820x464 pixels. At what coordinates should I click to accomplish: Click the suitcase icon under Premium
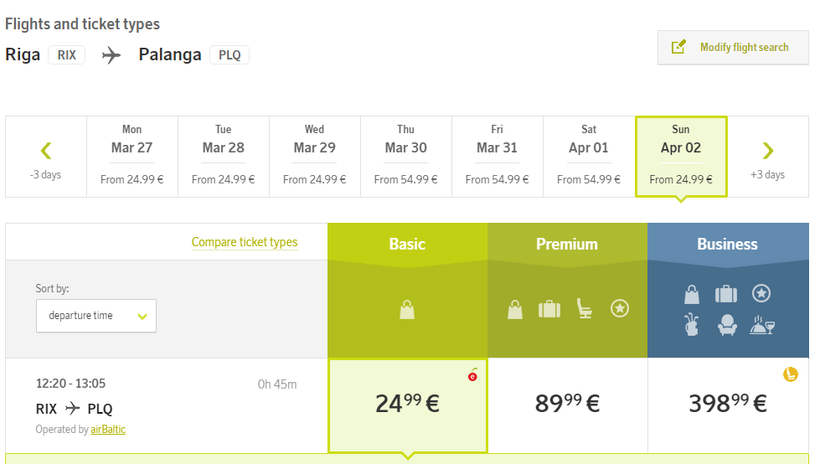(549, 309)
